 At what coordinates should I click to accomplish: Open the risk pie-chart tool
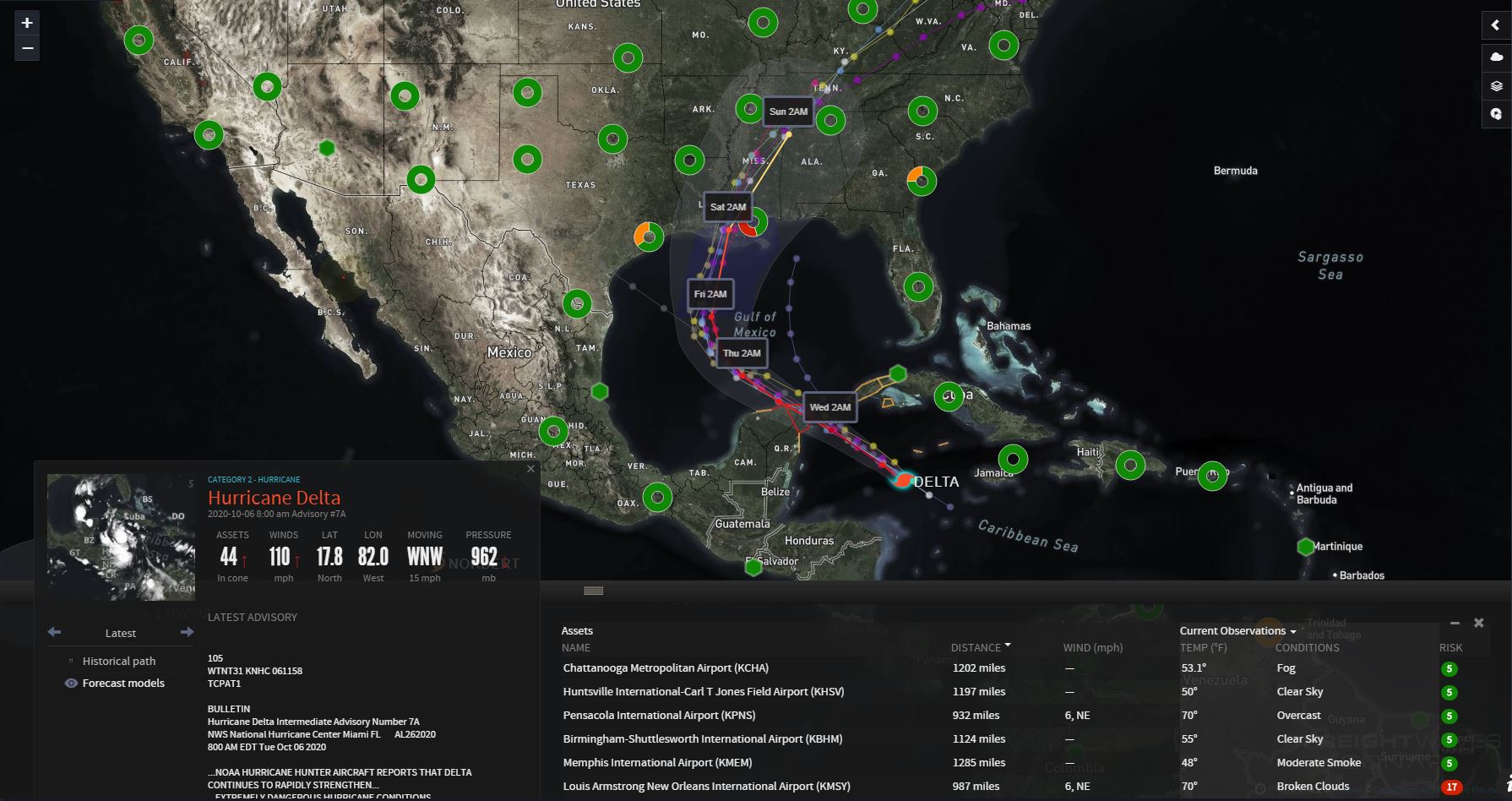pos(1497,114)
